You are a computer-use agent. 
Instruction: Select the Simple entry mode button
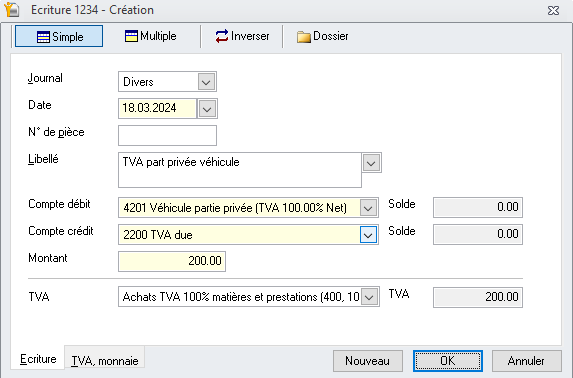point(59,36)
